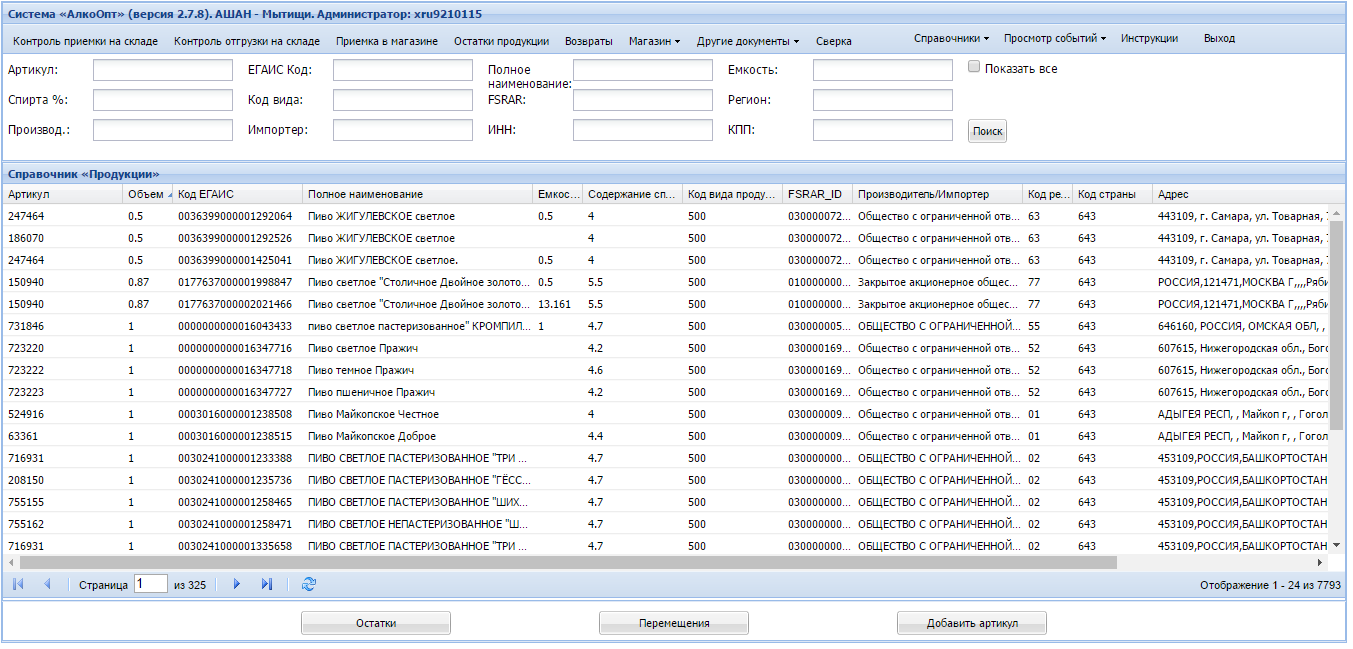This screenshot has width=1353, height=649.
Task: Click the "Артикул" filter input field
Action: [162, 70]
